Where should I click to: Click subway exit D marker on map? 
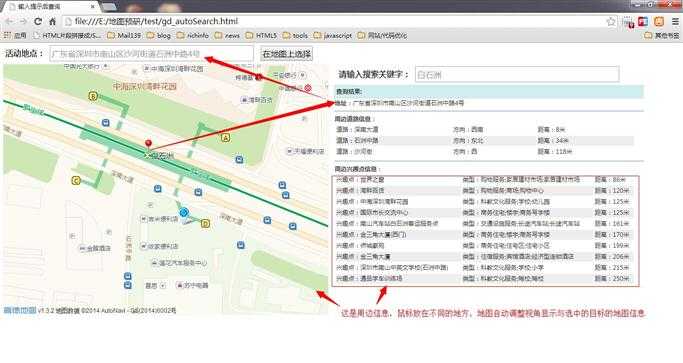(205, 224)
